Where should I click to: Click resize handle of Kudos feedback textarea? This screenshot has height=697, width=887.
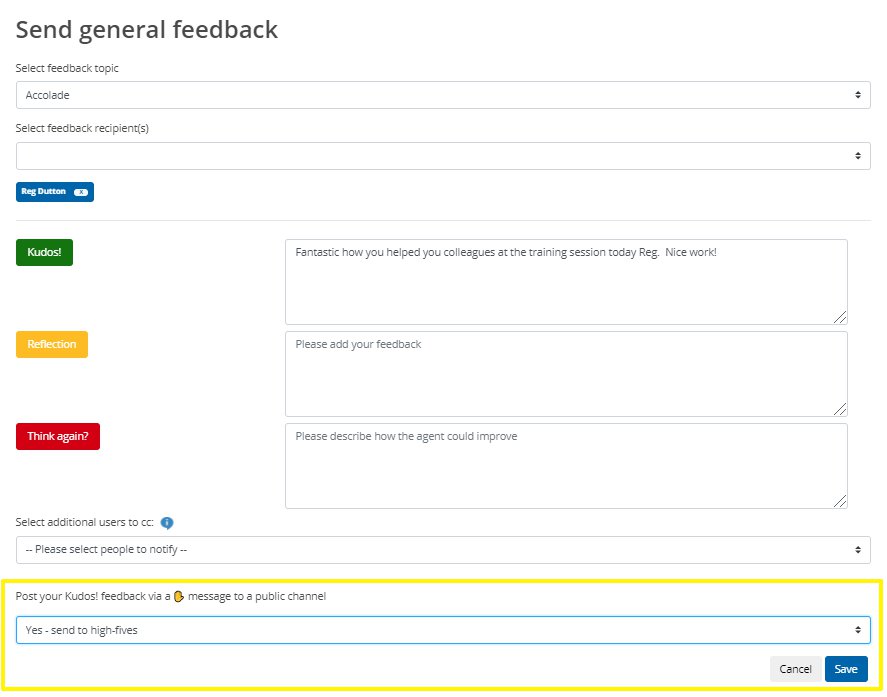coord(840,317)
